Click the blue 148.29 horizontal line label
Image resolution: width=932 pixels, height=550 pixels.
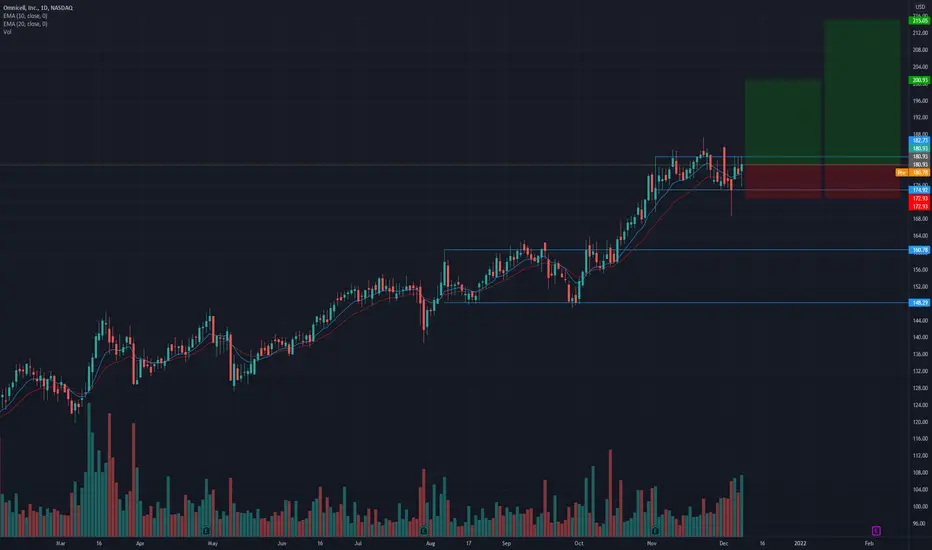click(x=920, y=303)
